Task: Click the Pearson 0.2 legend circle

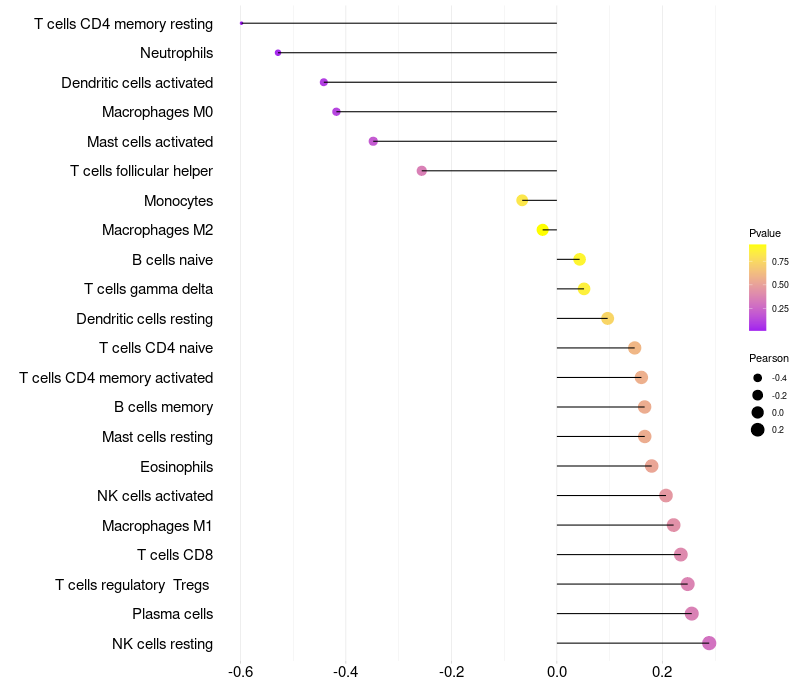Action: pos(758,430)
